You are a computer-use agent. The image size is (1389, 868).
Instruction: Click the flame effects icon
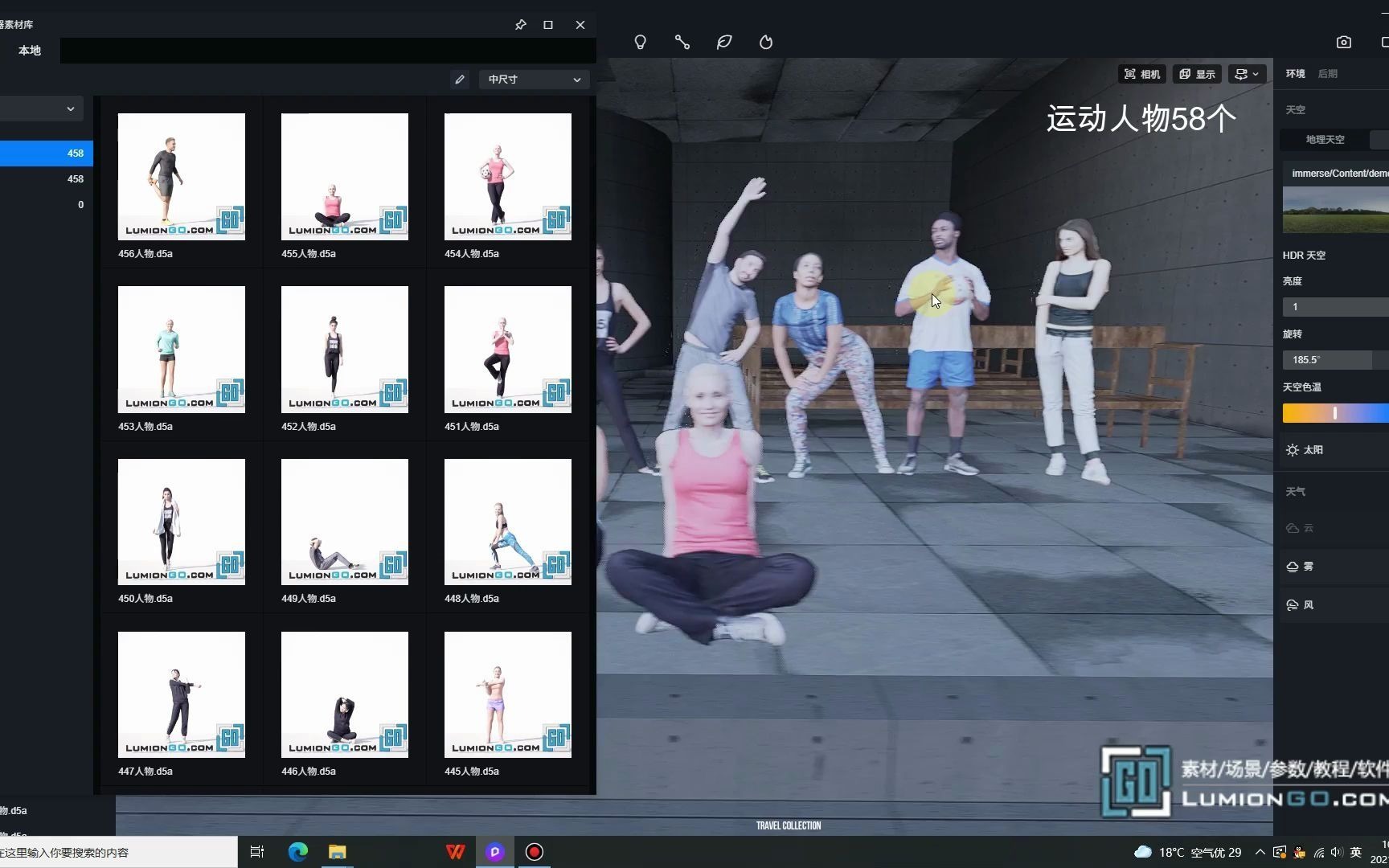tap(766, 42)
